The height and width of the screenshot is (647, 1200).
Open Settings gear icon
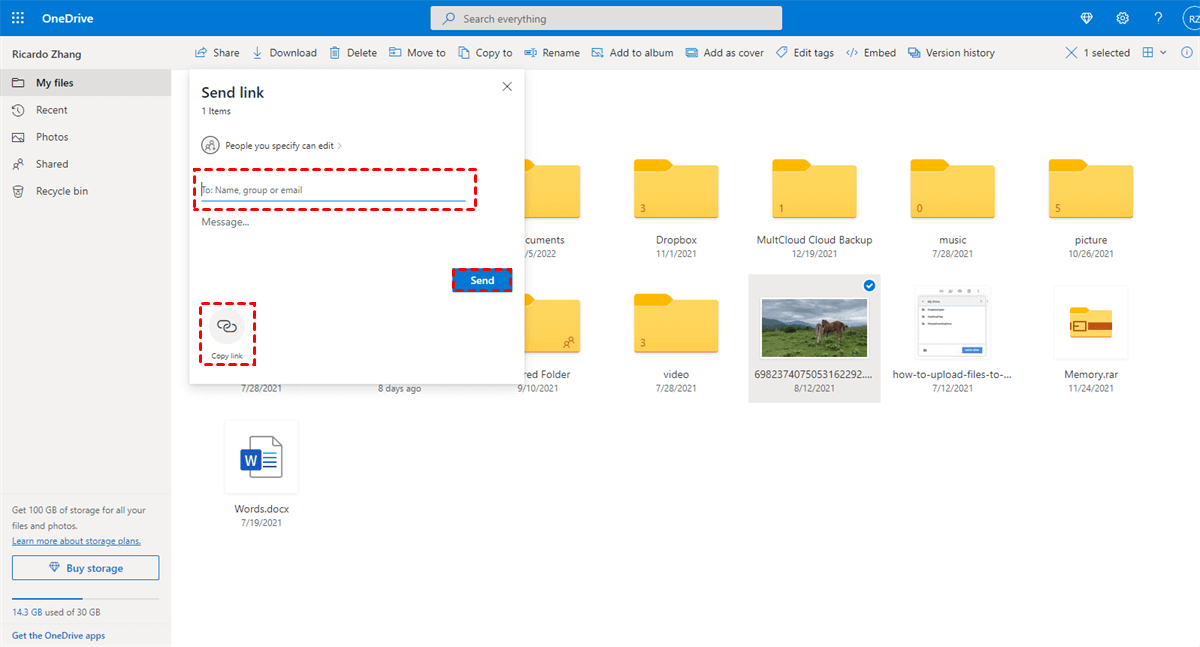point(1123,18)
